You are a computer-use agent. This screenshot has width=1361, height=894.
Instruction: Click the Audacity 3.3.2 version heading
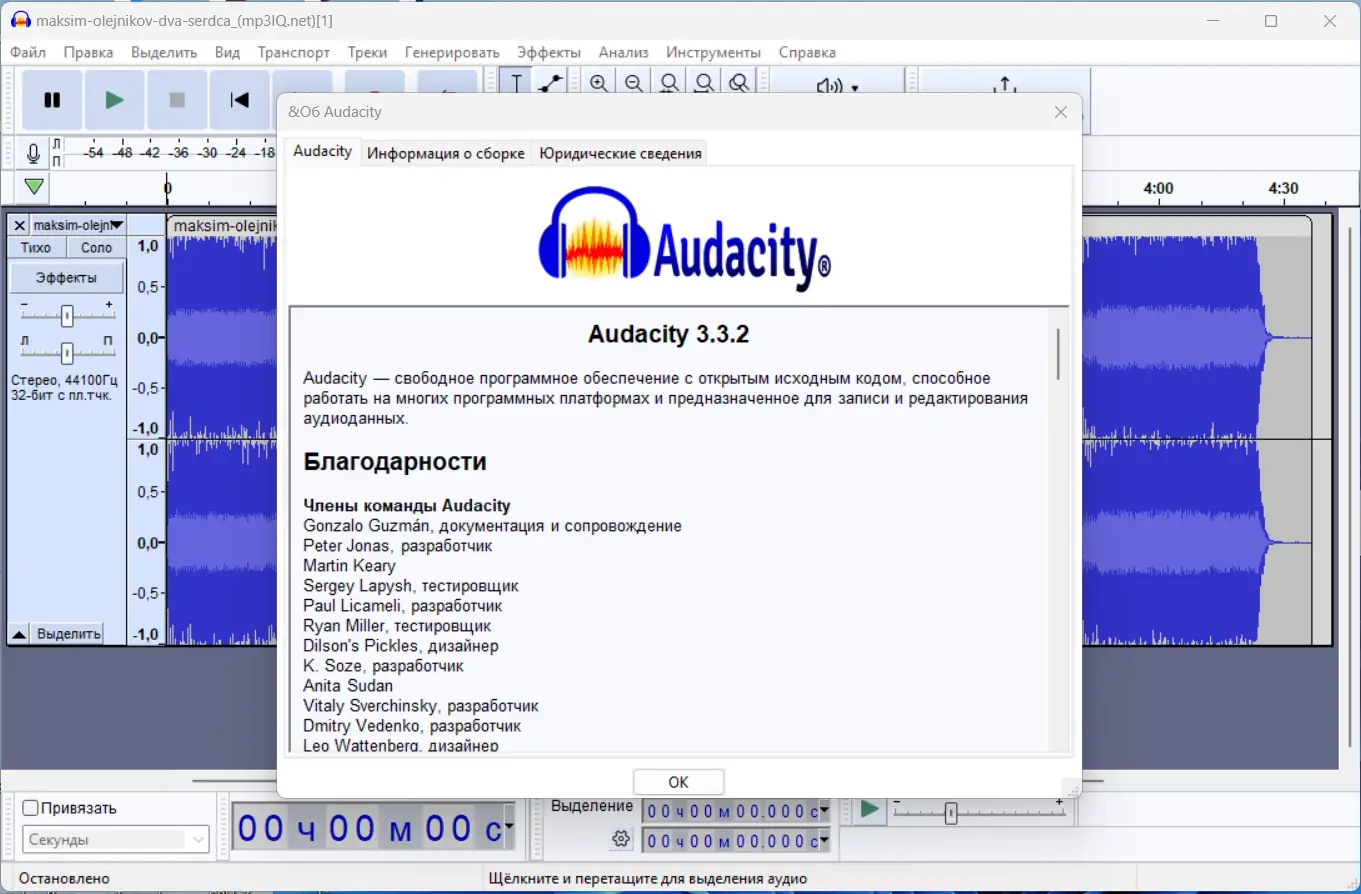pyautogui.click(x=669, y=334)
